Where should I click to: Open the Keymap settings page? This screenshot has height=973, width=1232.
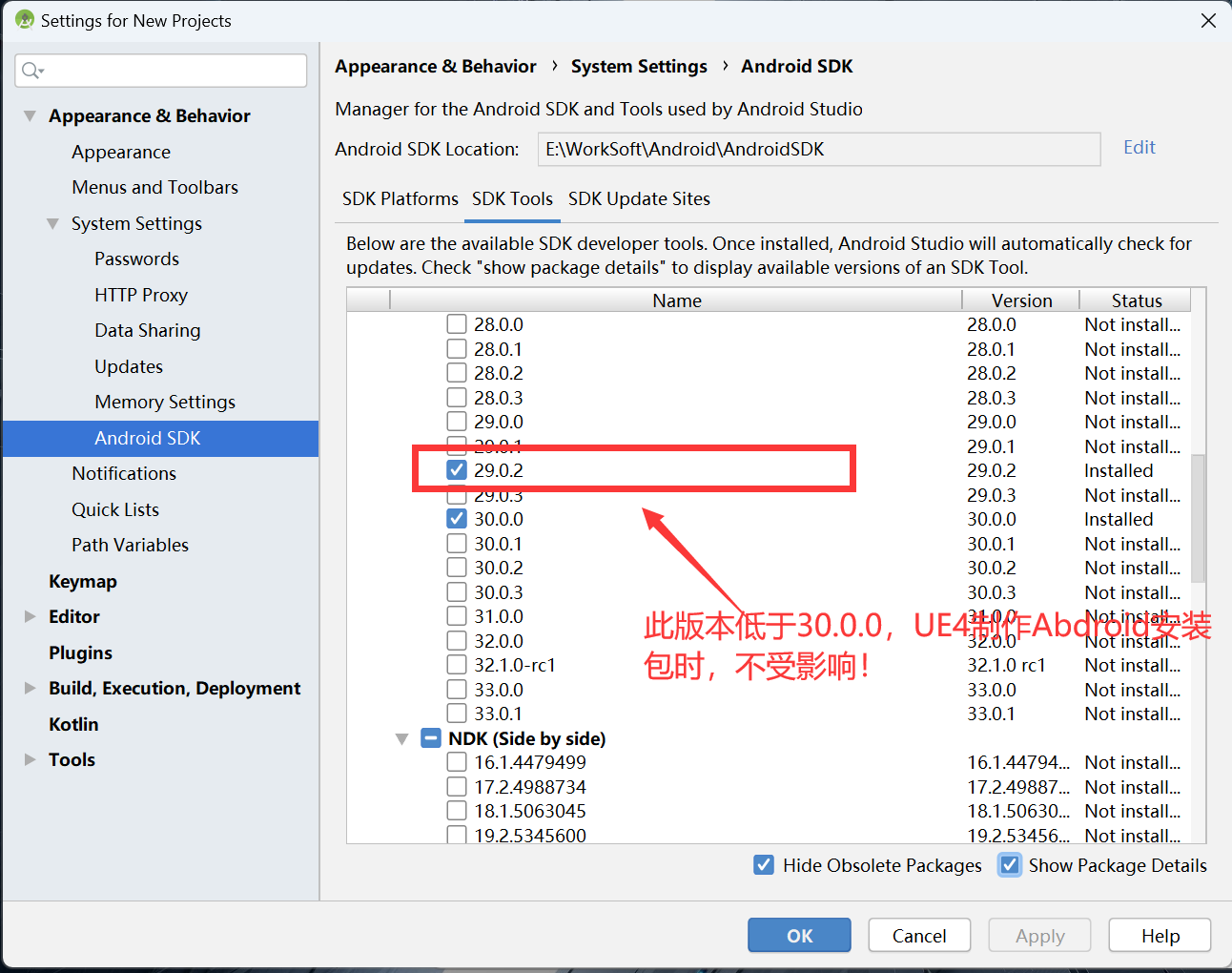tap(83, 582)
